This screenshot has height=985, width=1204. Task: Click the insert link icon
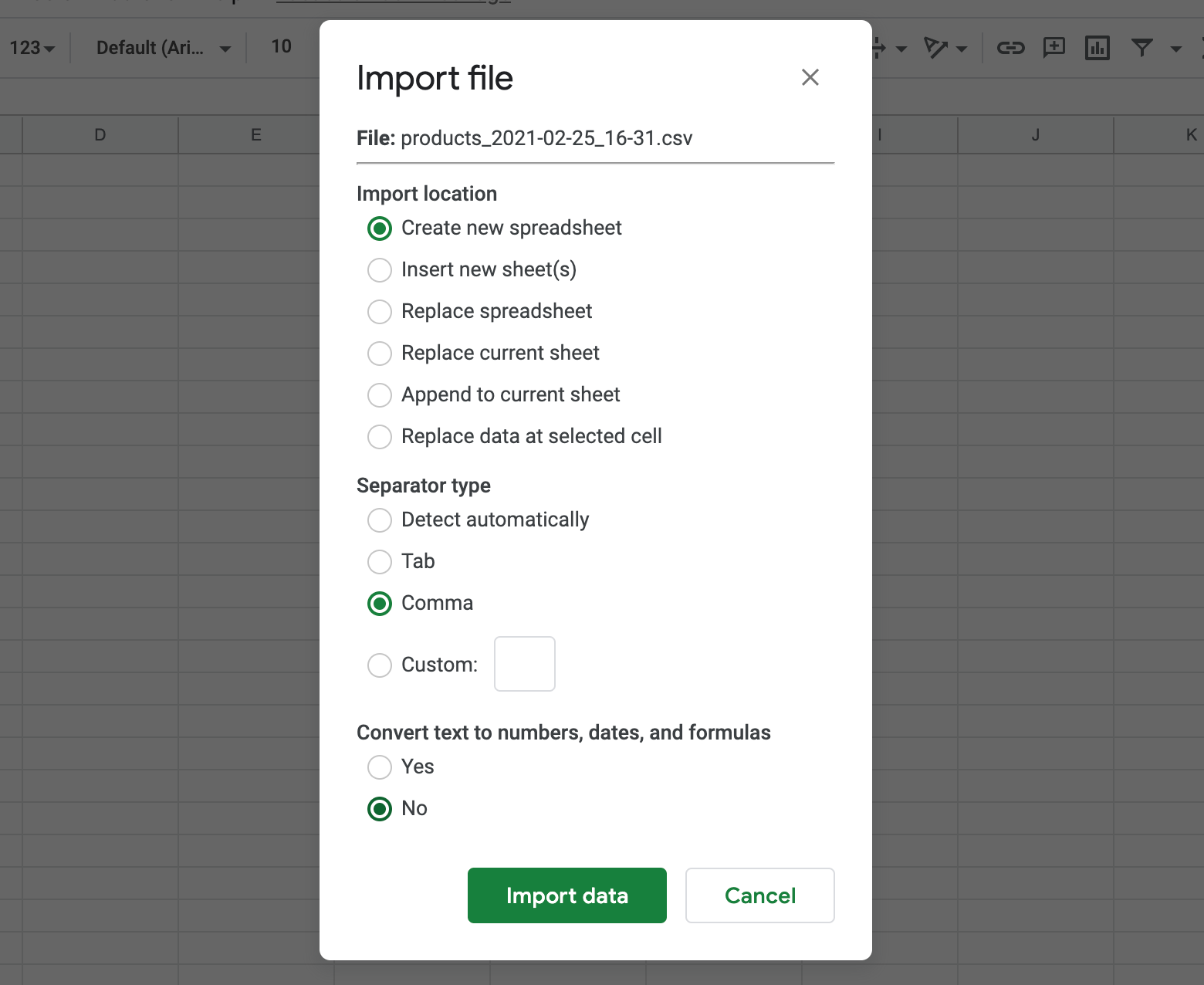pos(1010,48)
